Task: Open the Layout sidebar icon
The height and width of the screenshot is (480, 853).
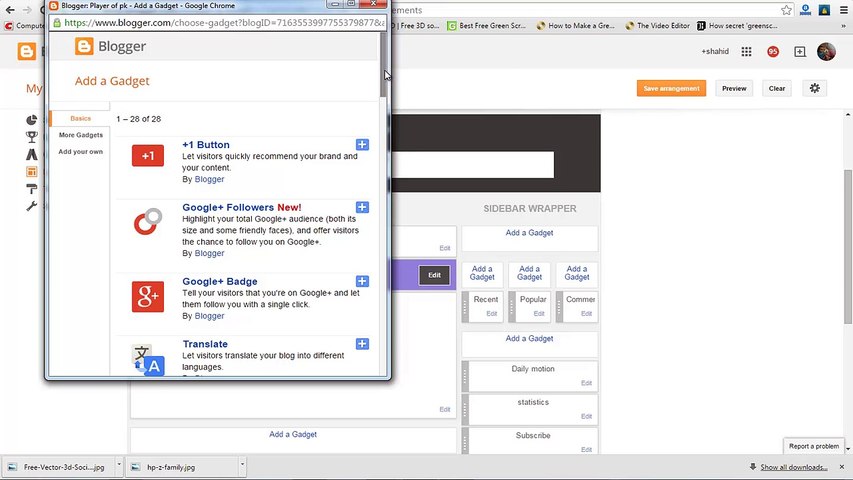Action: click(x=32, y=171)
